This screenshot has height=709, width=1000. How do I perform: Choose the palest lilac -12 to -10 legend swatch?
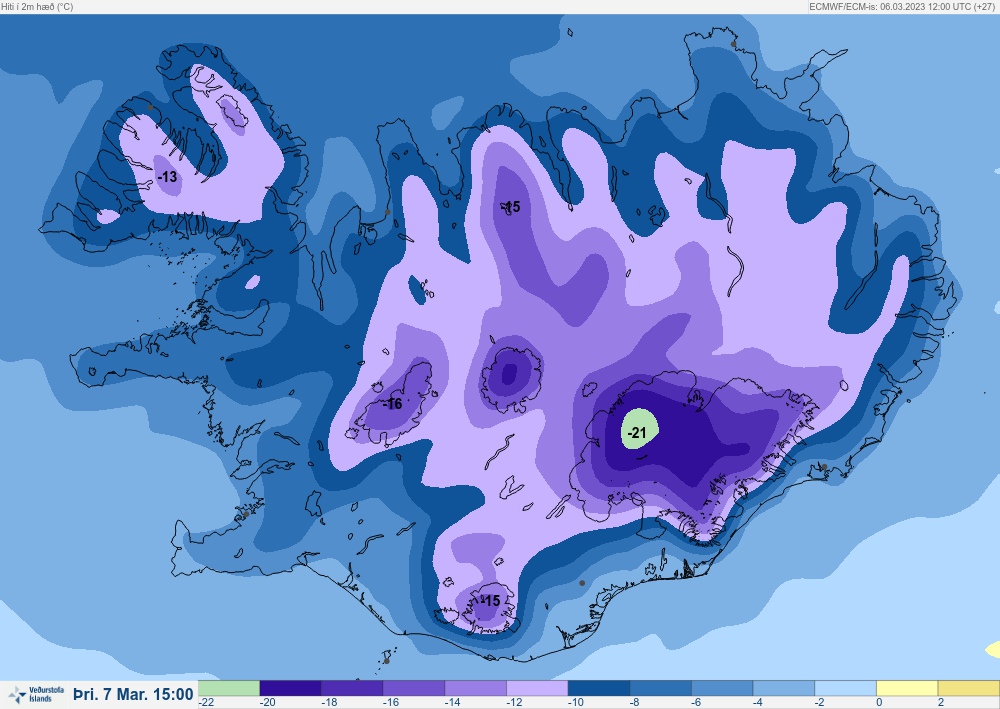click(x=537, y=688)
